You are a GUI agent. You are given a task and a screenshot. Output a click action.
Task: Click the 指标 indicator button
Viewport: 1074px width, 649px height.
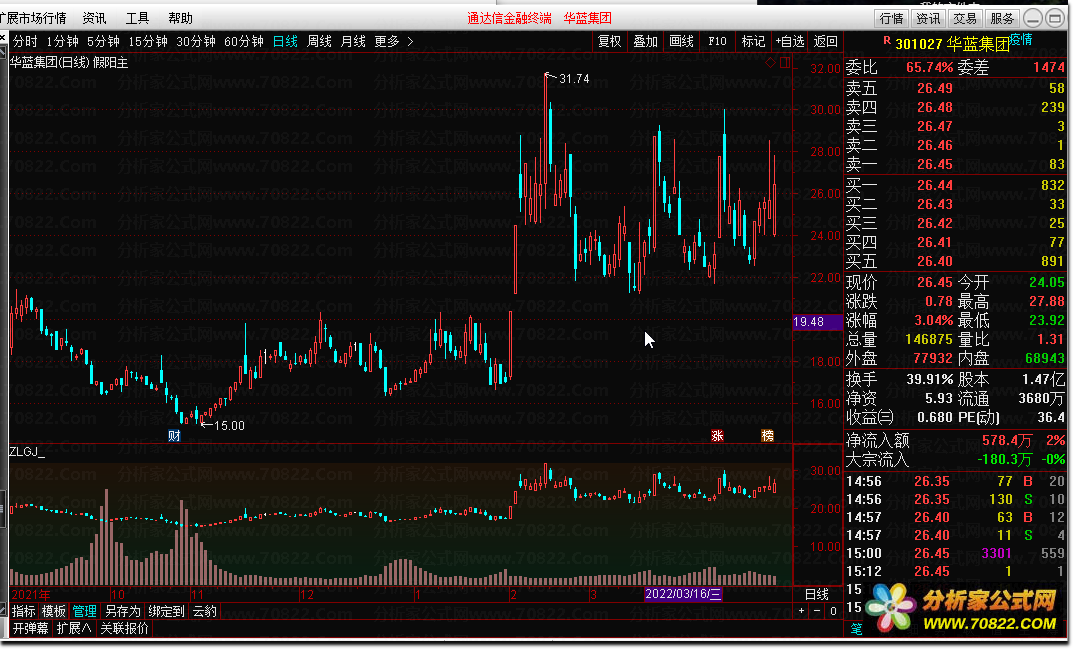[x=23, y=611]
